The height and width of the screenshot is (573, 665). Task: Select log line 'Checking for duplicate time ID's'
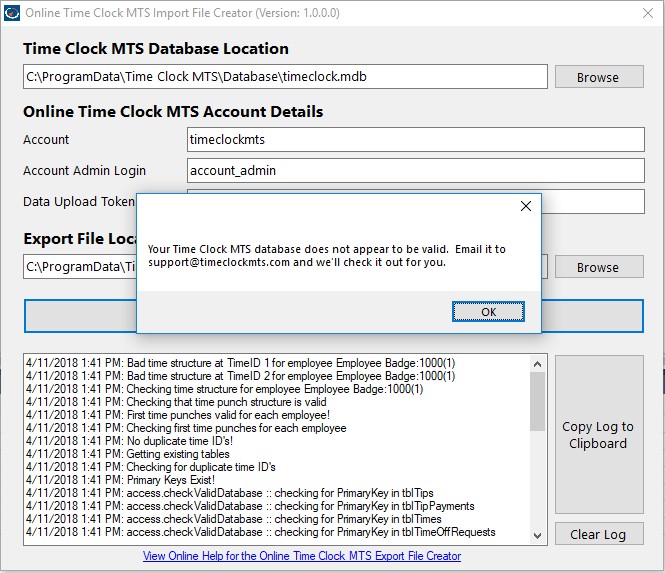click(151, 467)
